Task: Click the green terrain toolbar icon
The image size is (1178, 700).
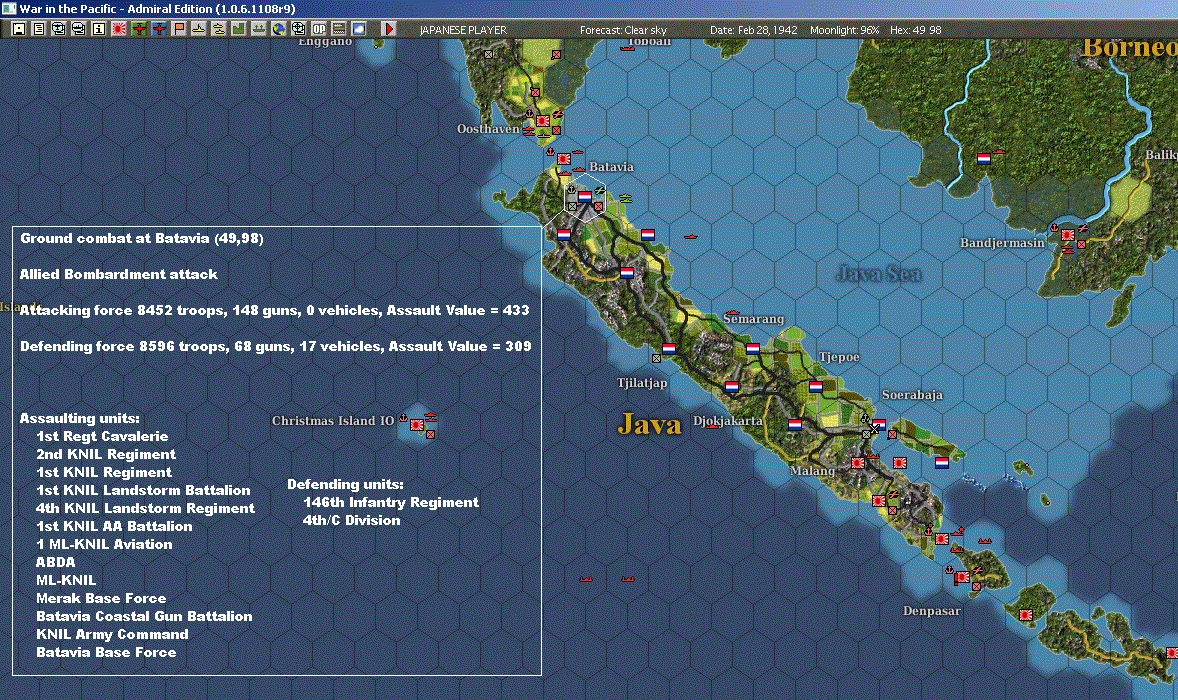Action: (x=238, y=29)
